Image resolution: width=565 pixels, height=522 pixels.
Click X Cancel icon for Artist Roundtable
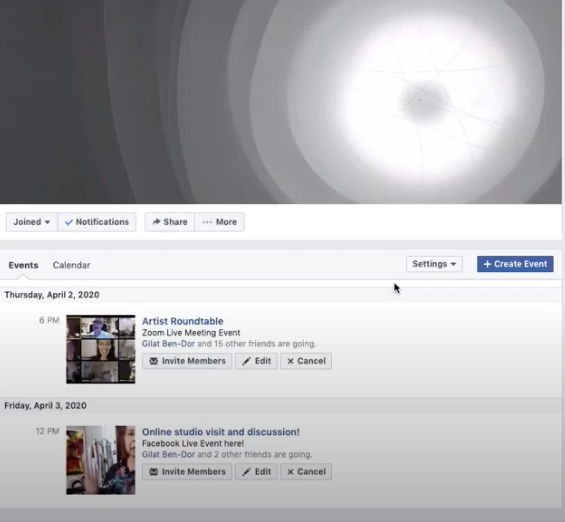(290, 361)
